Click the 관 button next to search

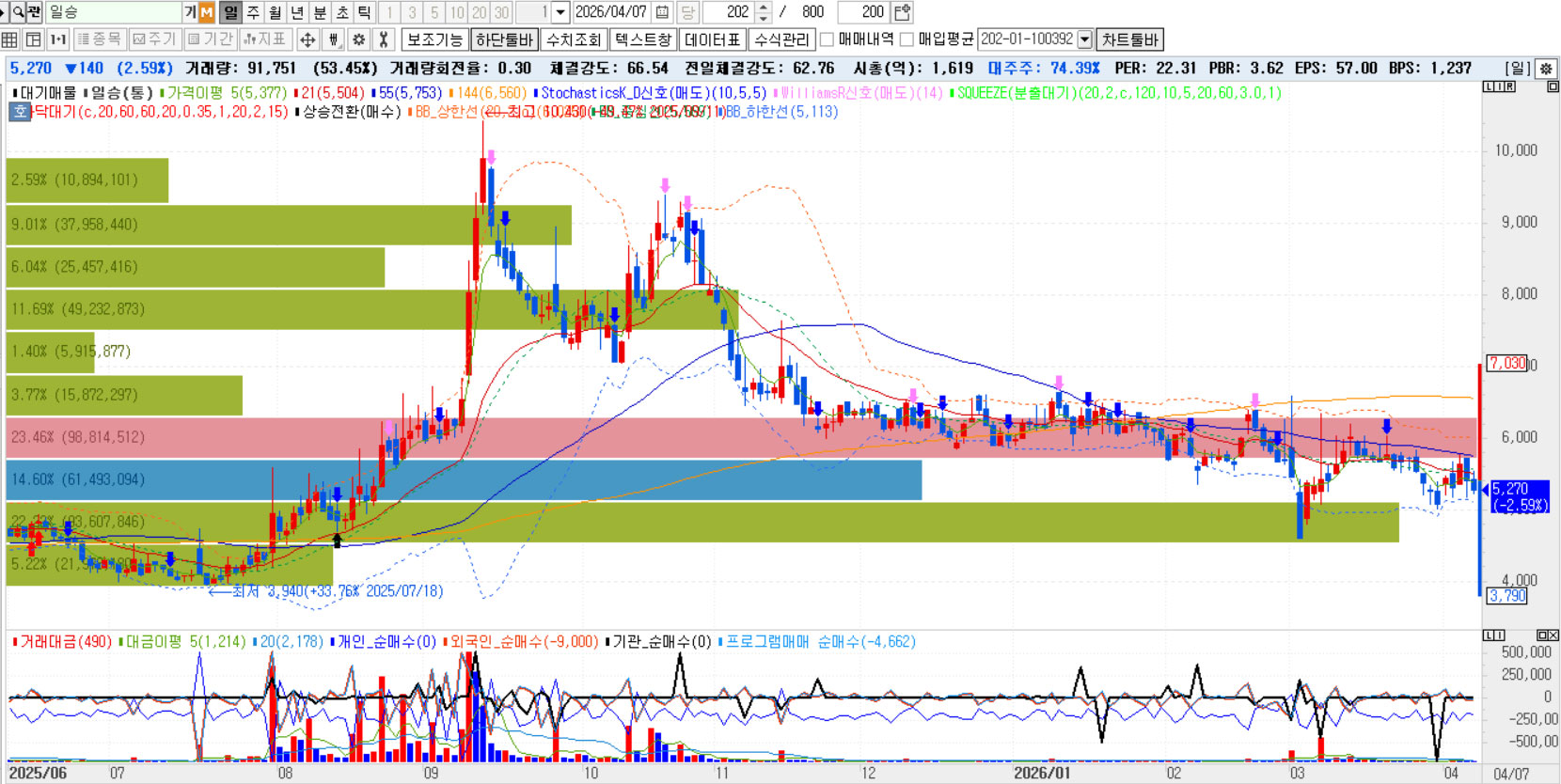(x=35, y=12)
